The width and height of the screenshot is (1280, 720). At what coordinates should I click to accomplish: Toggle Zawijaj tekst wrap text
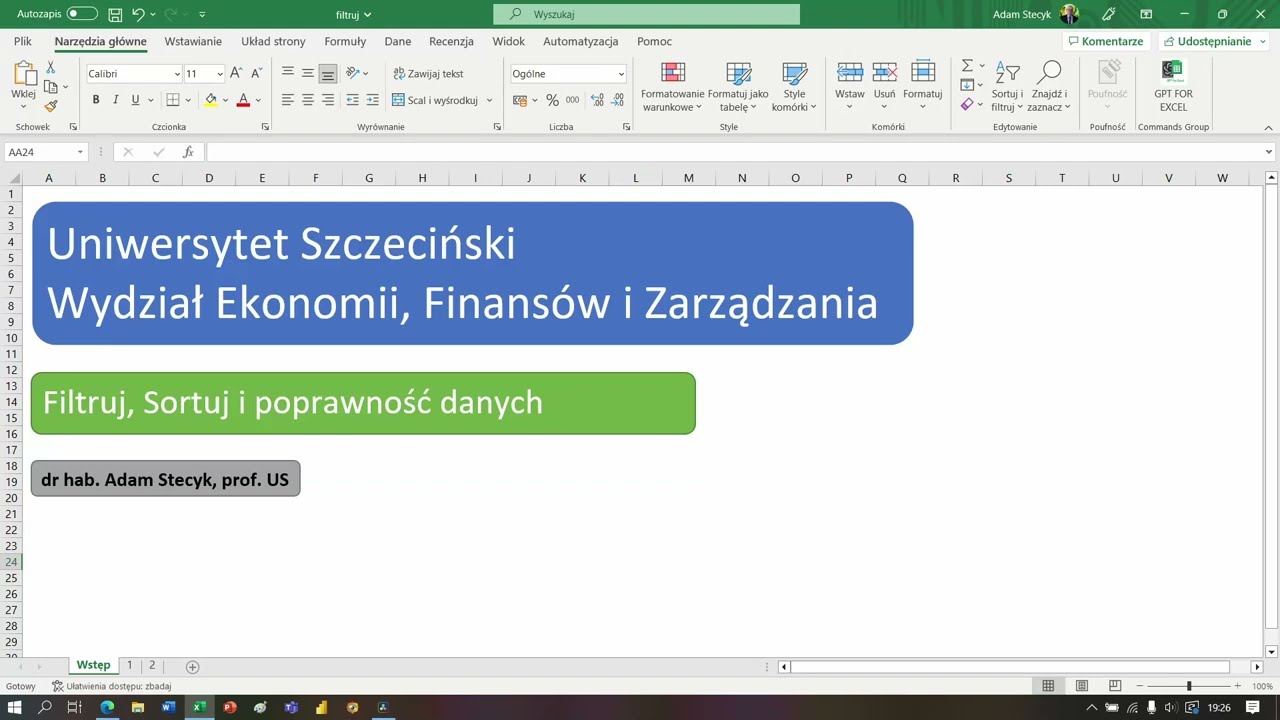[x=428, y=73]
